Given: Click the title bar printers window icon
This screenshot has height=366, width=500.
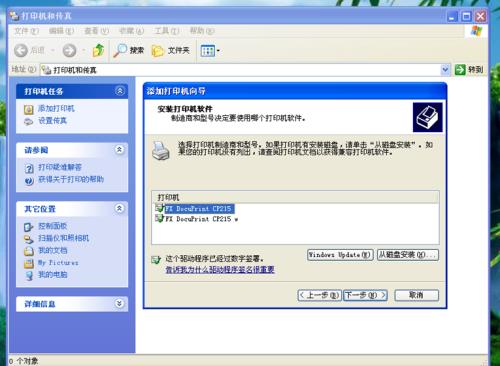Looking at the screenshot, I should click(x=14, y=16).
